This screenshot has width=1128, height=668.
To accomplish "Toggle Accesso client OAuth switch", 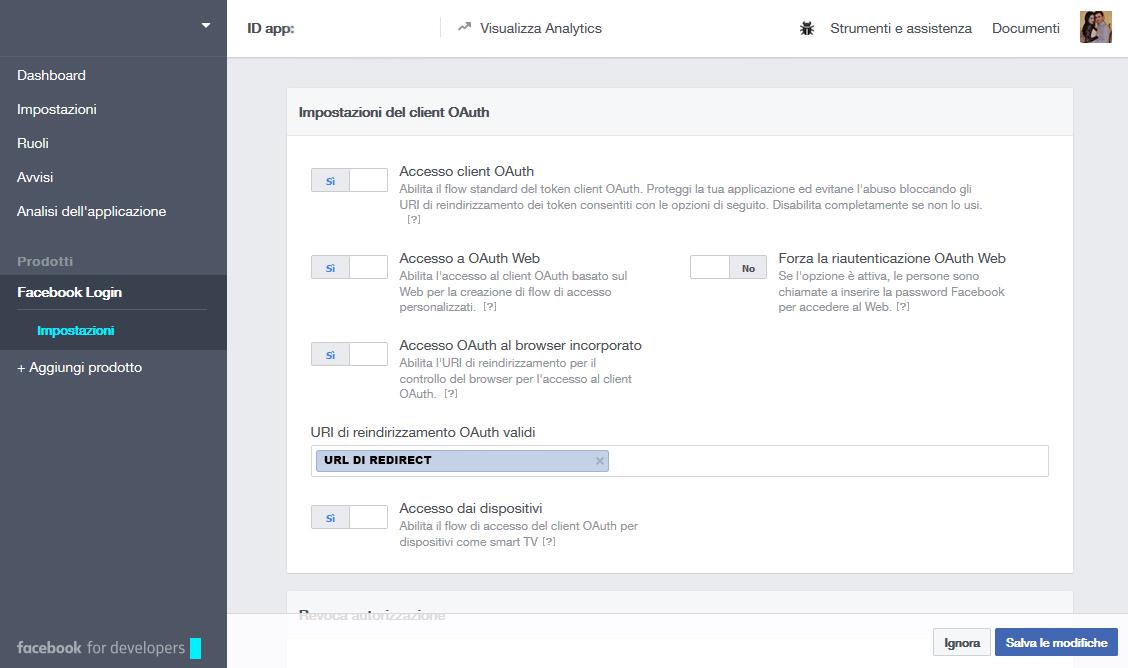I will (x=349, y=180).
